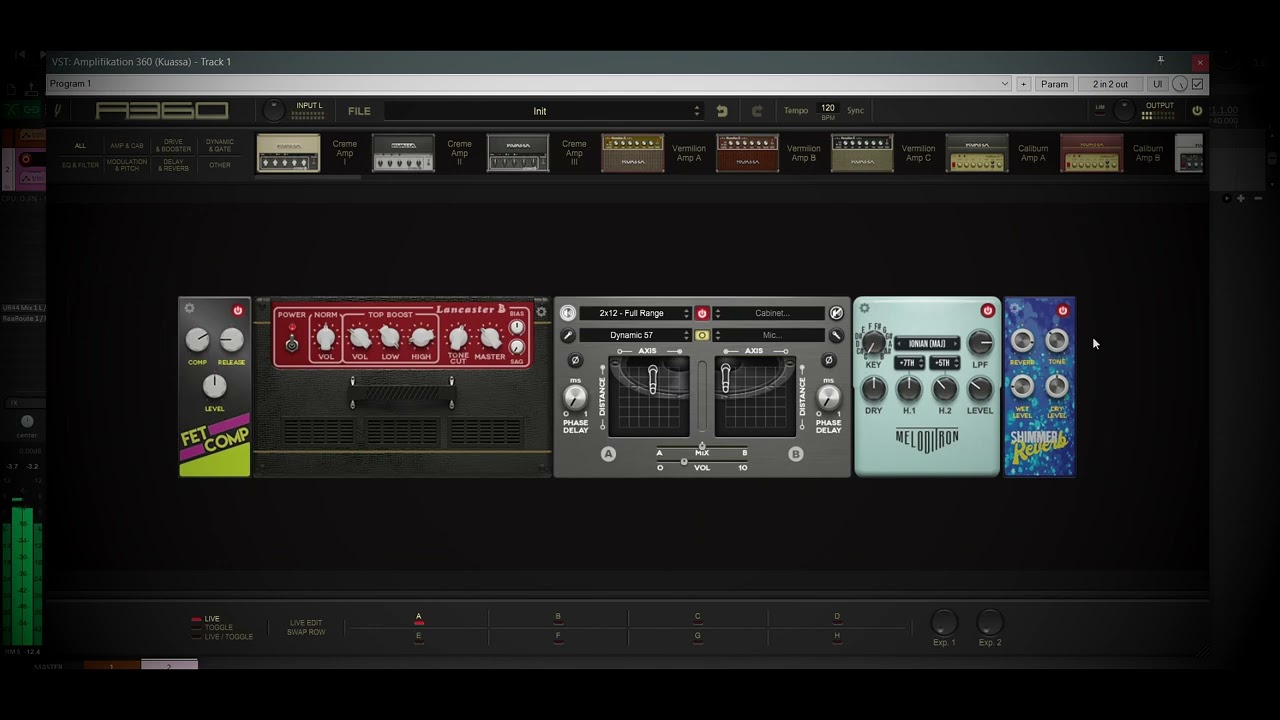1280x720 pixels.
Task: Click the cabinet B speaker icon
Action: pyautogui.click(x=836, y=313)
